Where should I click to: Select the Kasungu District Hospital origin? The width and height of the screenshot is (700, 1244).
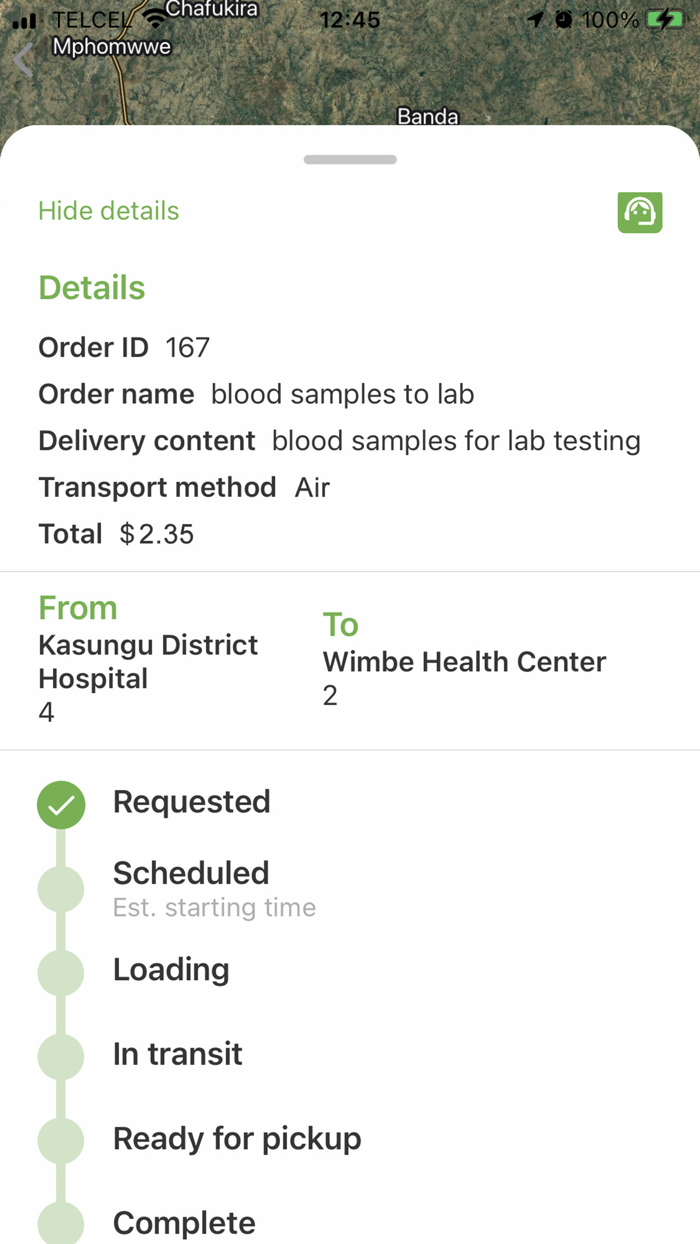tap(148, 661)
